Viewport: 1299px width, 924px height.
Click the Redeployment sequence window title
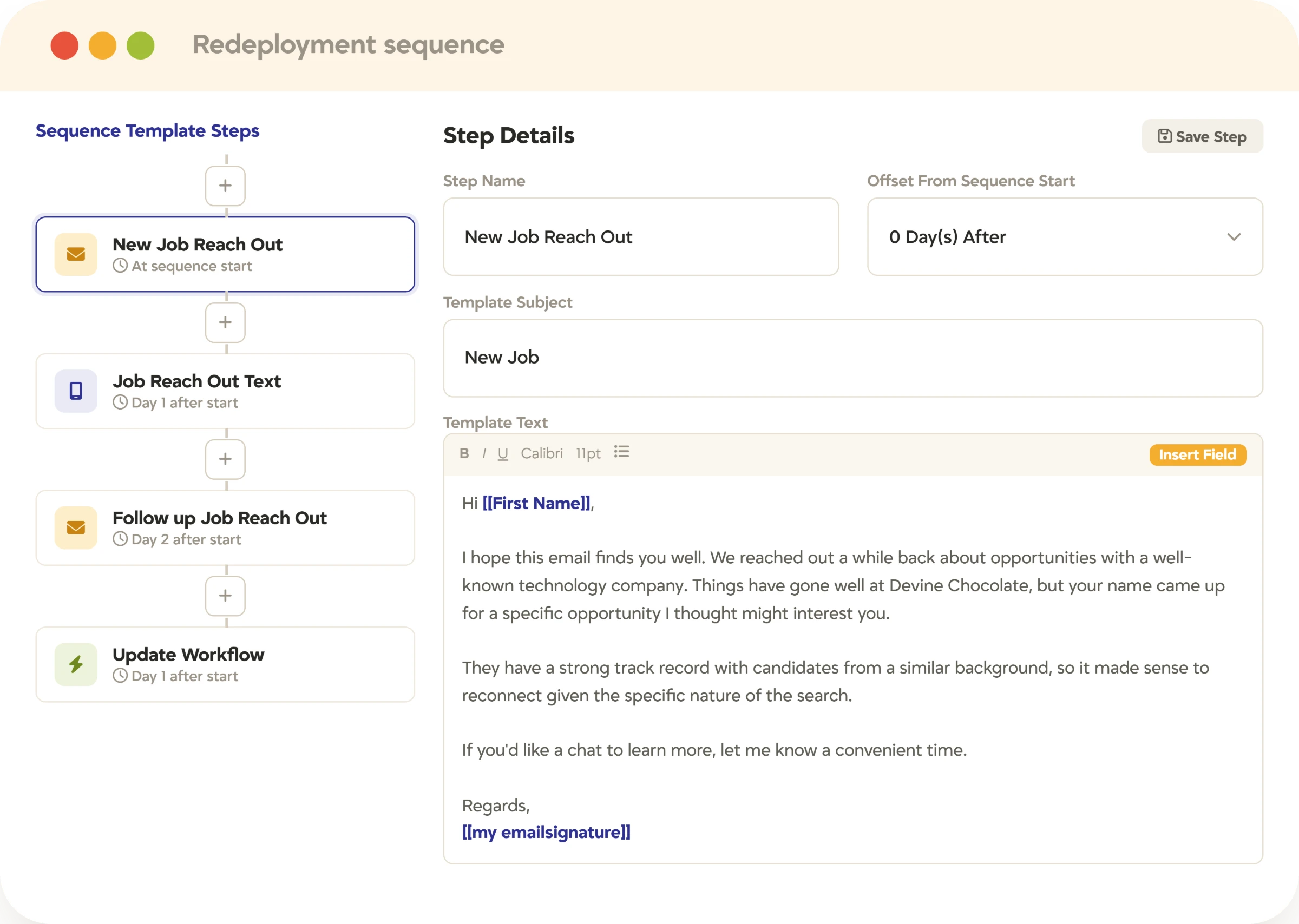pos(348,45)
